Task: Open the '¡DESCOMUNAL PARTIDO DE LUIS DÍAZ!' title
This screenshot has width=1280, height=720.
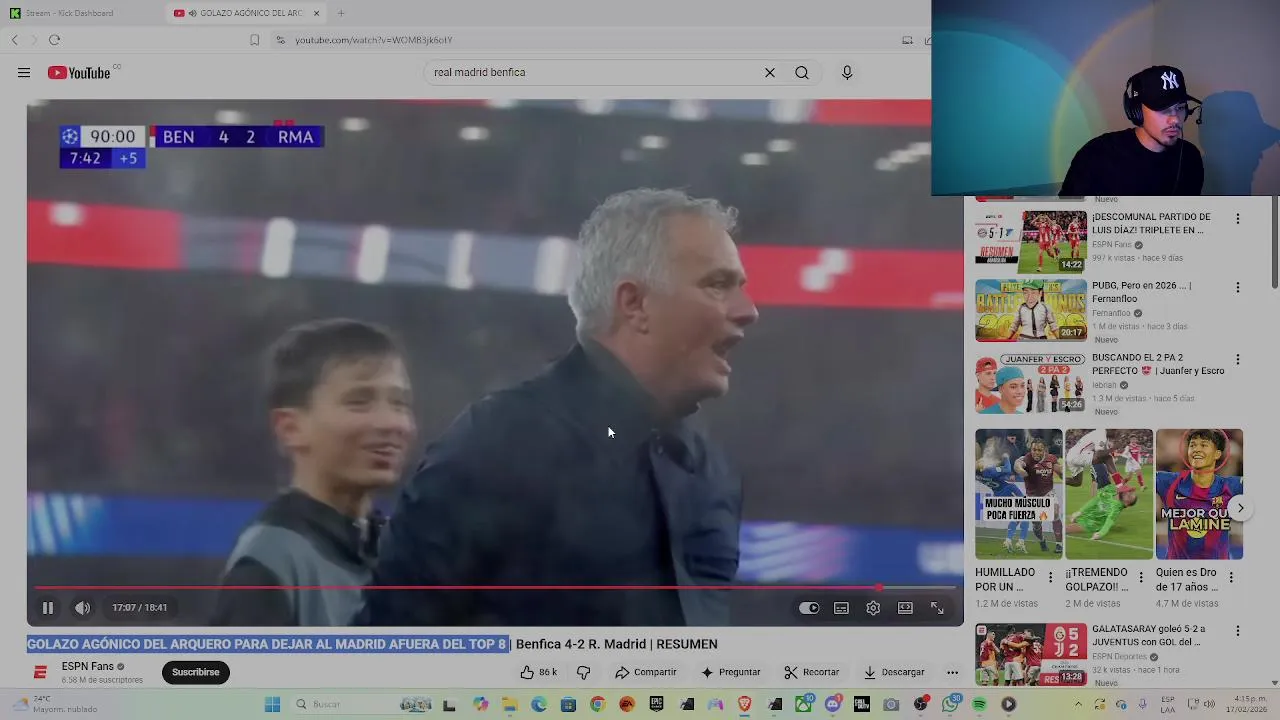Action: pos(1151,223)
